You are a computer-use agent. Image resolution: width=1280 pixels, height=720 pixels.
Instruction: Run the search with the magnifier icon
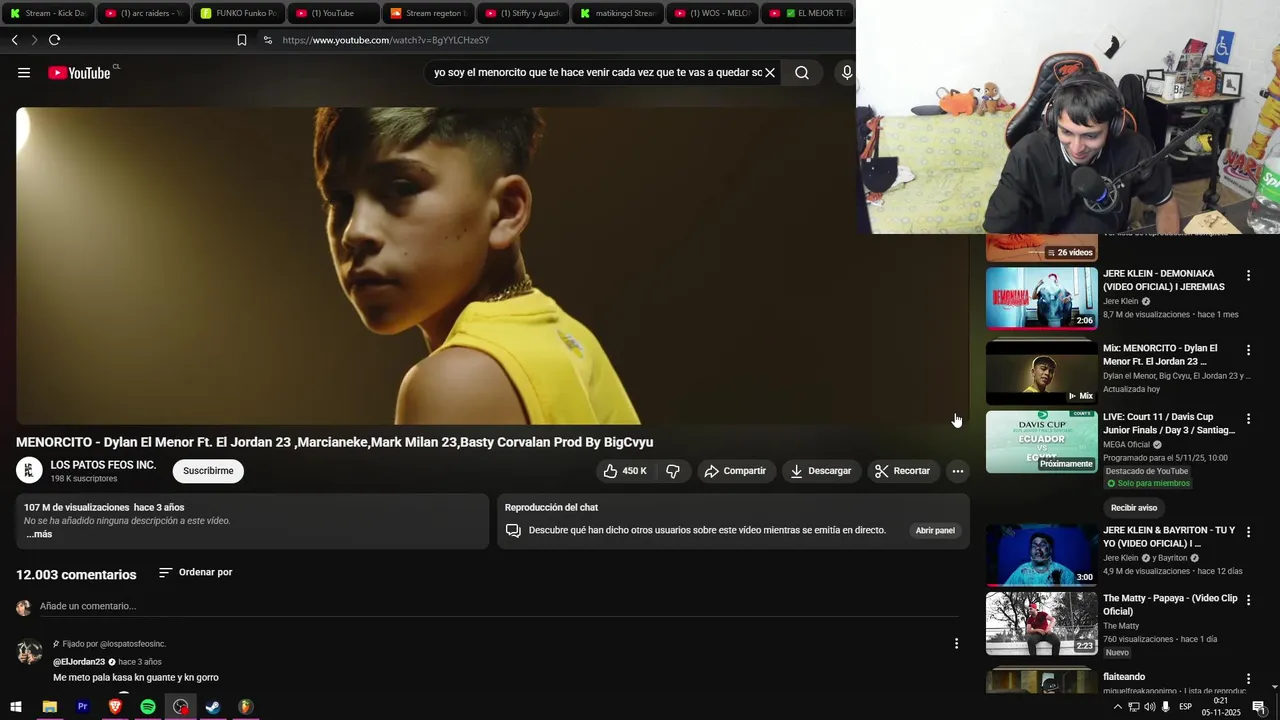802,73
